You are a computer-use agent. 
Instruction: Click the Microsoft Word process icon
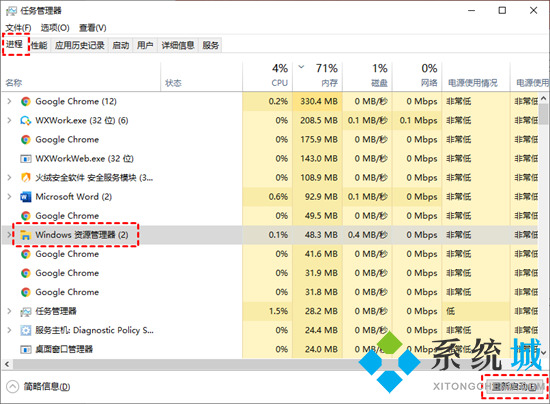(26, 197)
